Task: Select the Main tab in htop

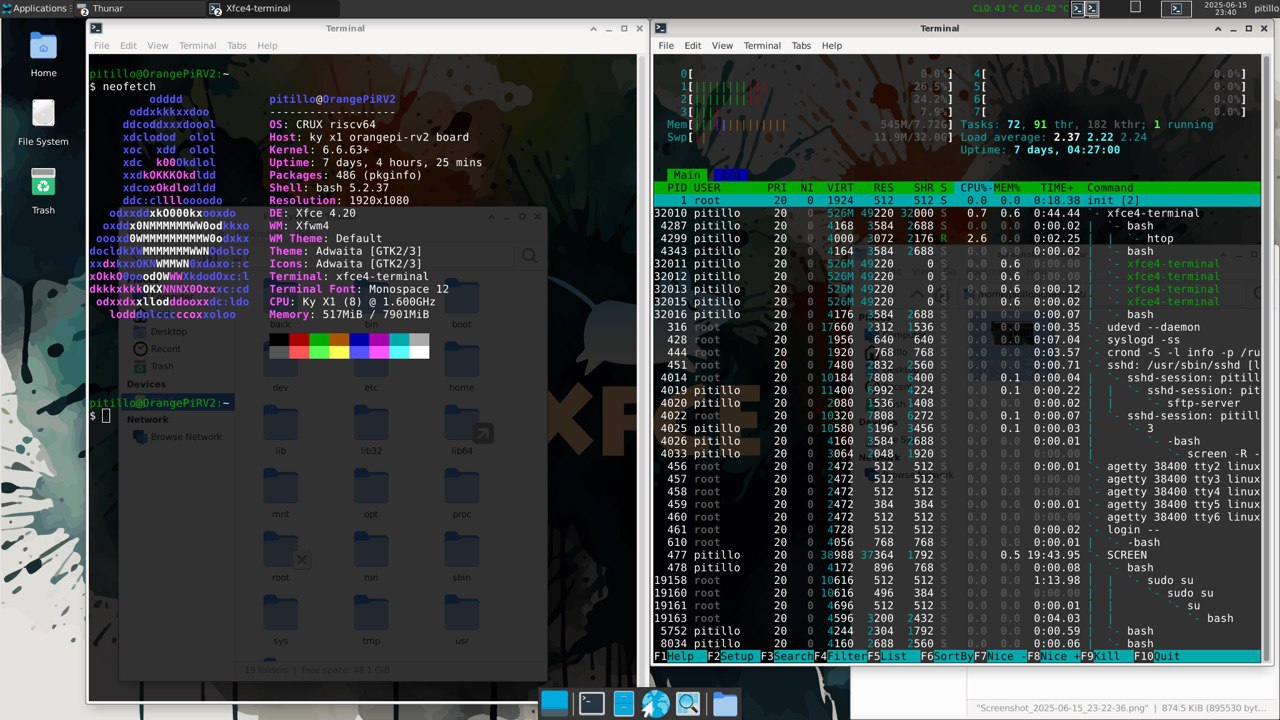Action: [x=686, y=174]
